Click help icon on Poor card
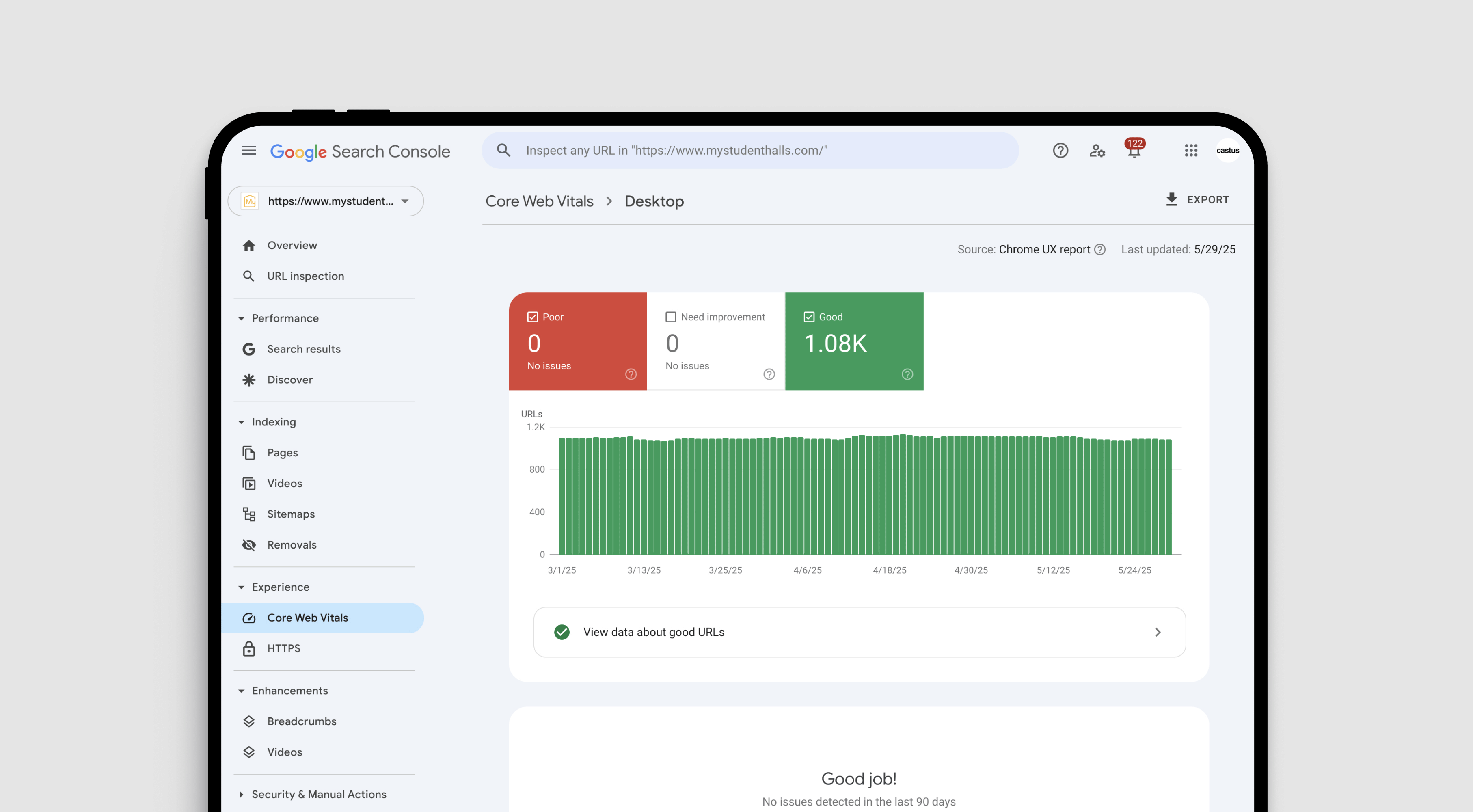1473x812 pixels. pos(631,374)
